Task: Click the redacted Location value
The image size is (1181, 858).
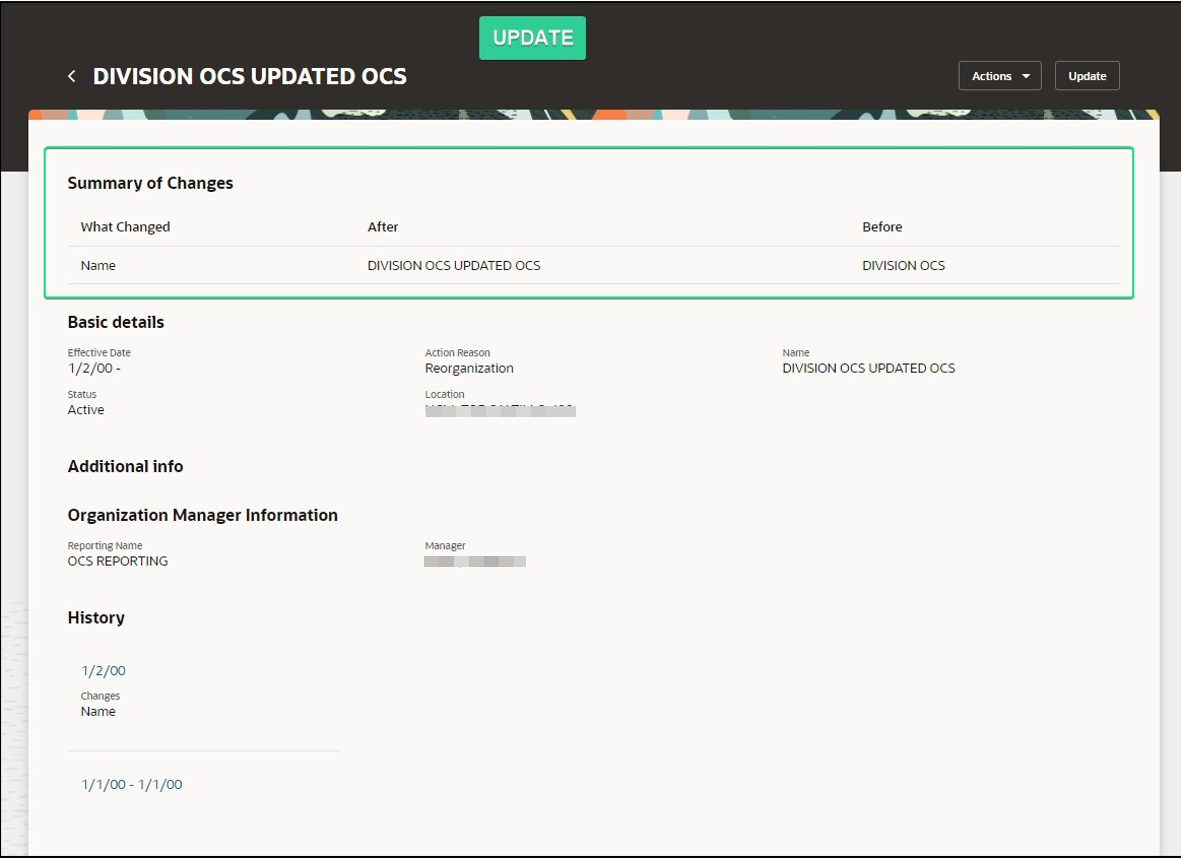Action: (x=498, y=409)
